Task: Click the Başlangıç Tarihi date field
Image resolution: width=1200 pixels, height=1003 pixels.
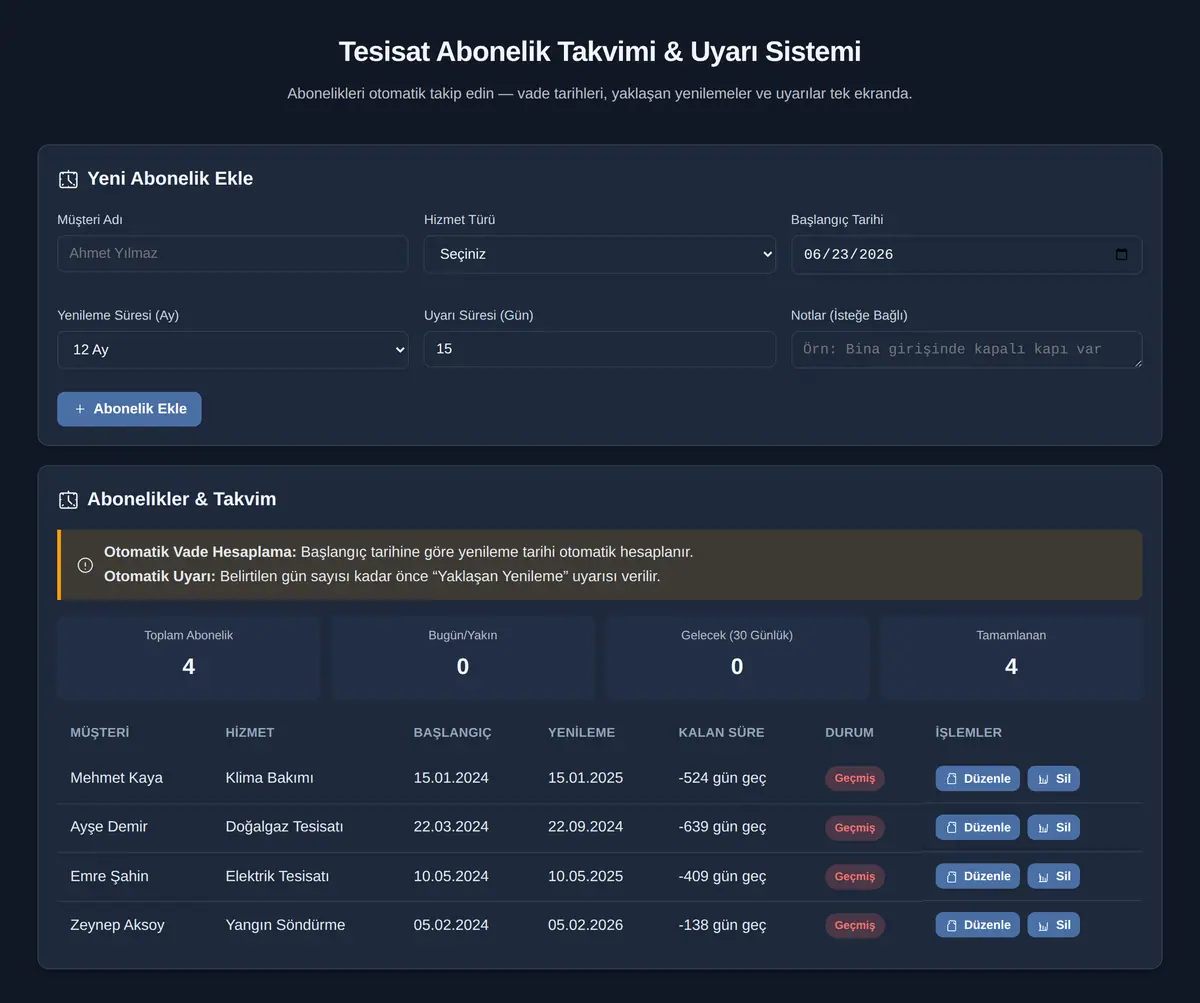Action: pyautogui.click(x=966, y=254)
